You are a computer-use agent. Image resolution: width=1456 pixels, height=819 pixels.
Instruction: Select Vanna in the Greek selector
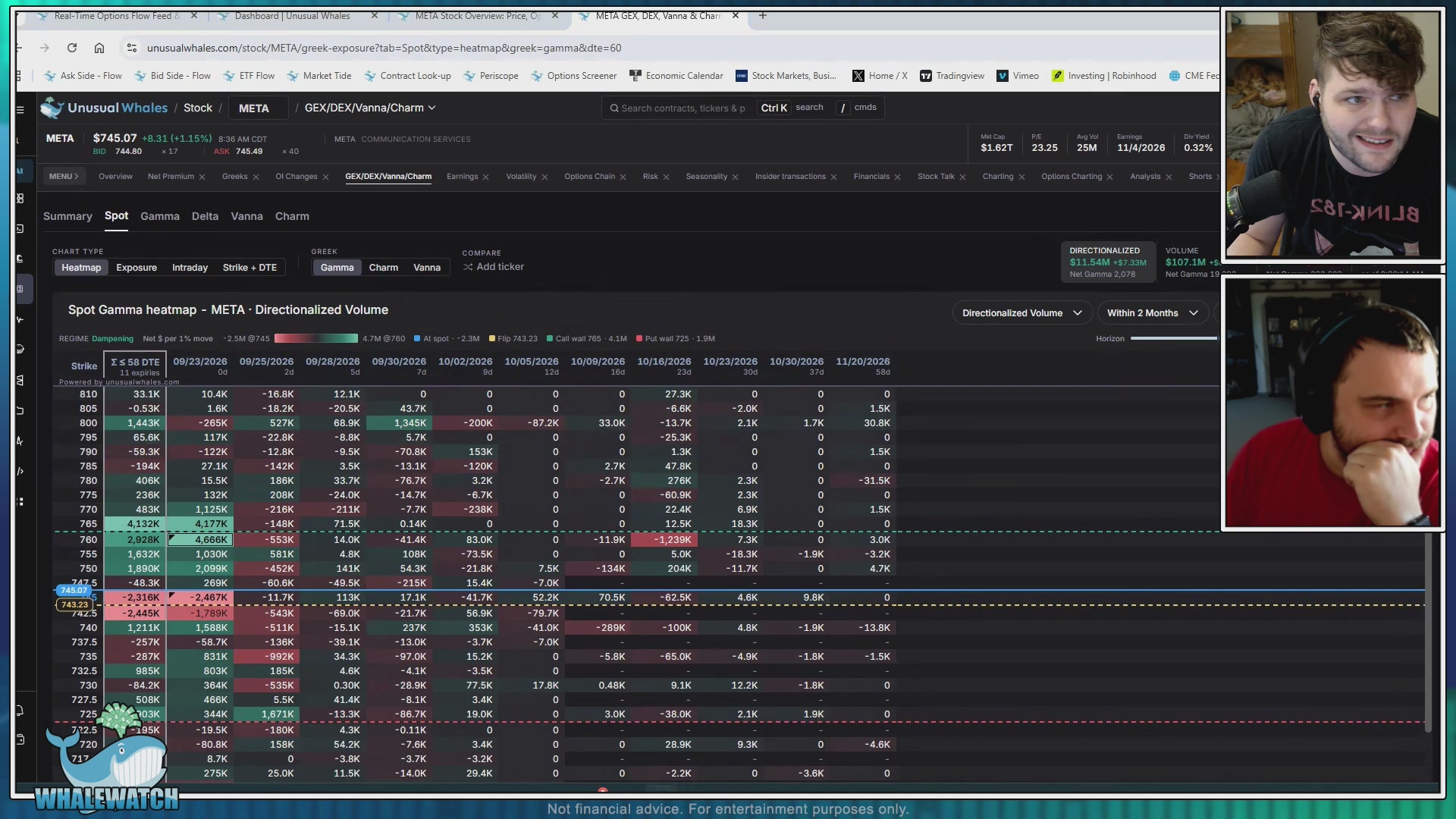pos(427,268)
